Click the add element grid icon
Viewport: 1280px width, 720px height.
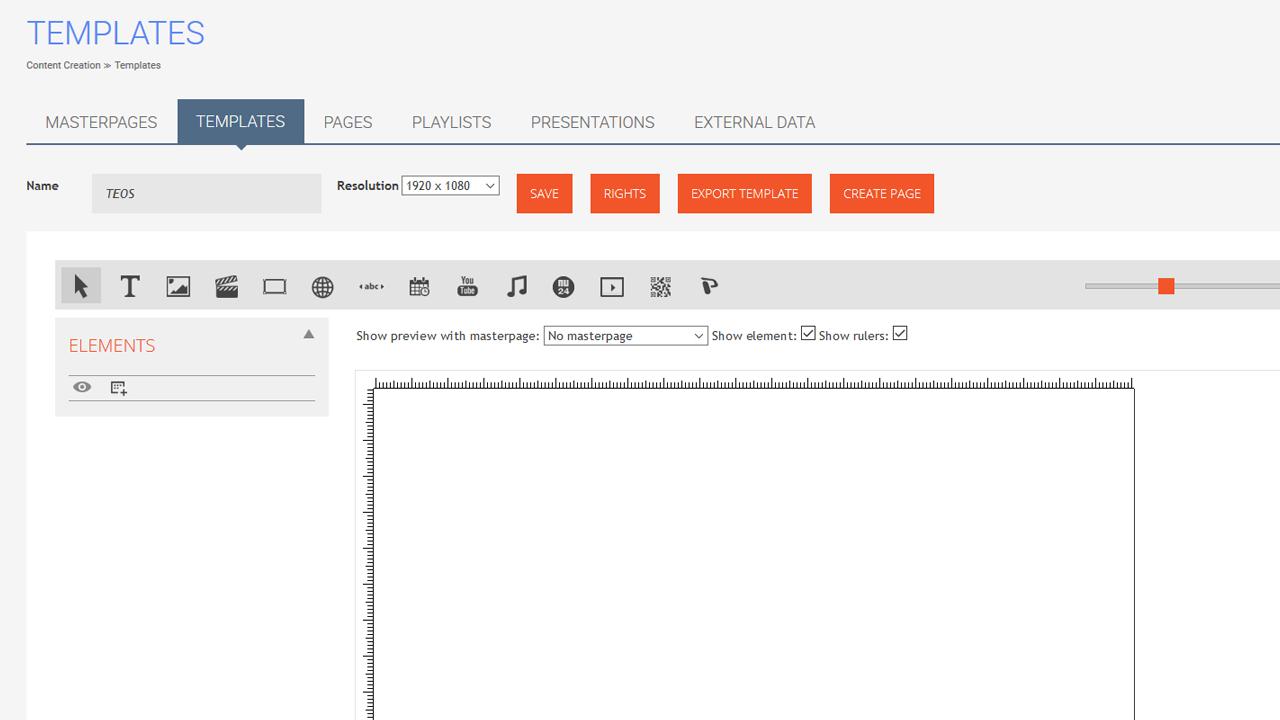pos(119,388)
